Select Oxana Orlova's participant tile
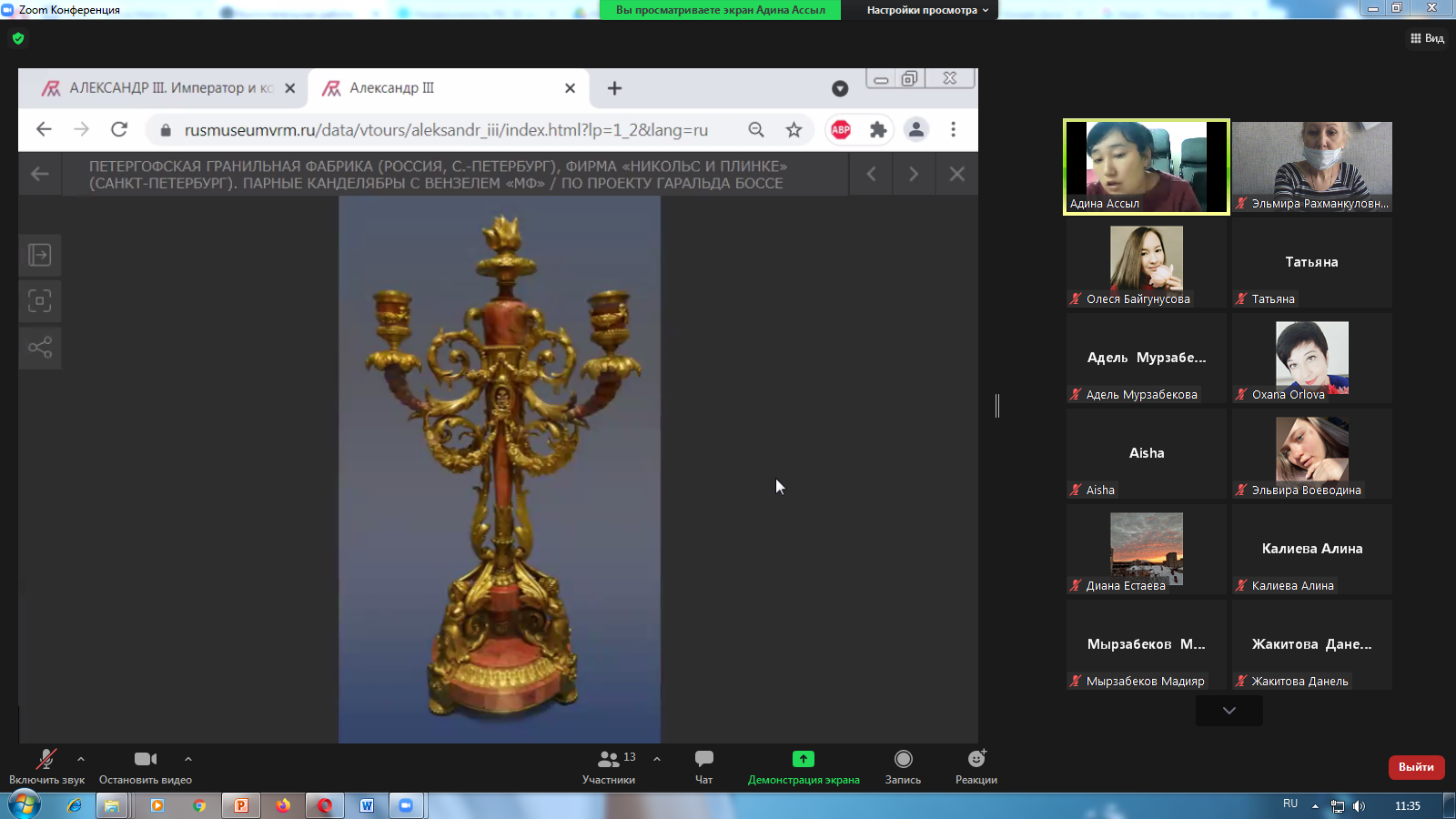This screenshot has height=819, width=1456. click(1312, 358)
